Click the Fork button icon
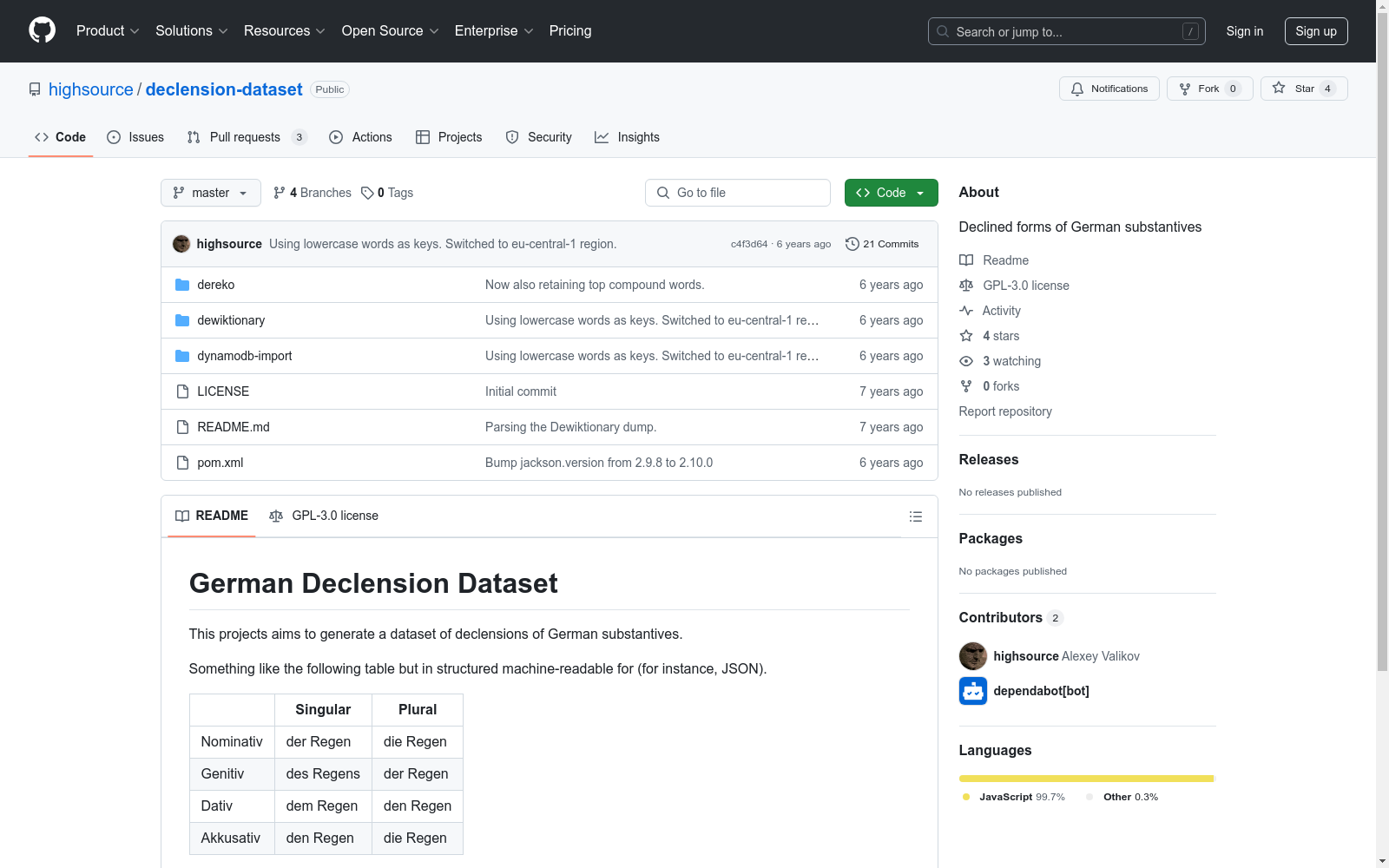Screen dimensions: 1389x868 pyautogui.click(x=1185, y=89)
